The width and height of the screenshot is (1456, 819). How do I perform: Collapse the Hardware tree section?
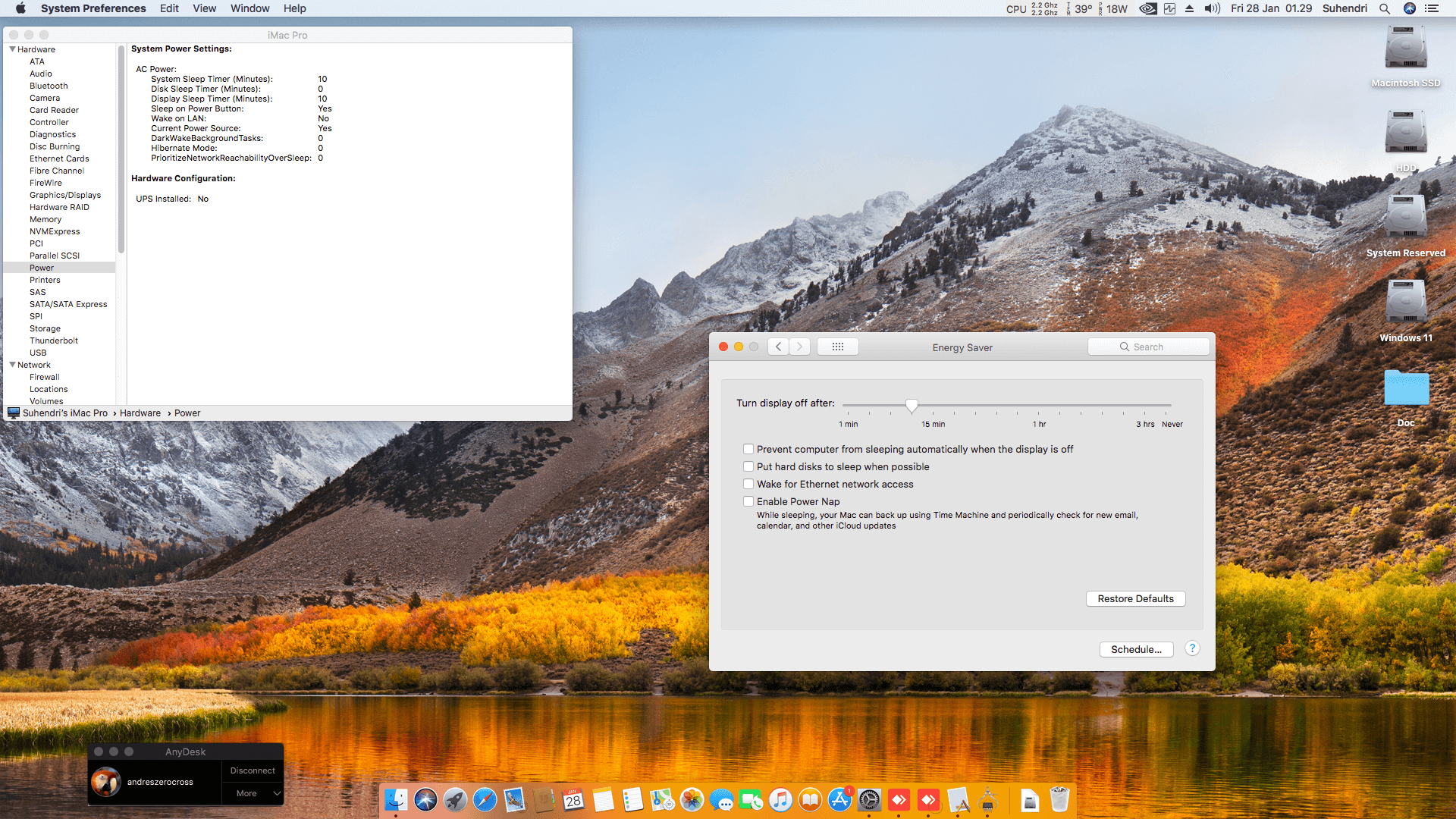point(12,49)
